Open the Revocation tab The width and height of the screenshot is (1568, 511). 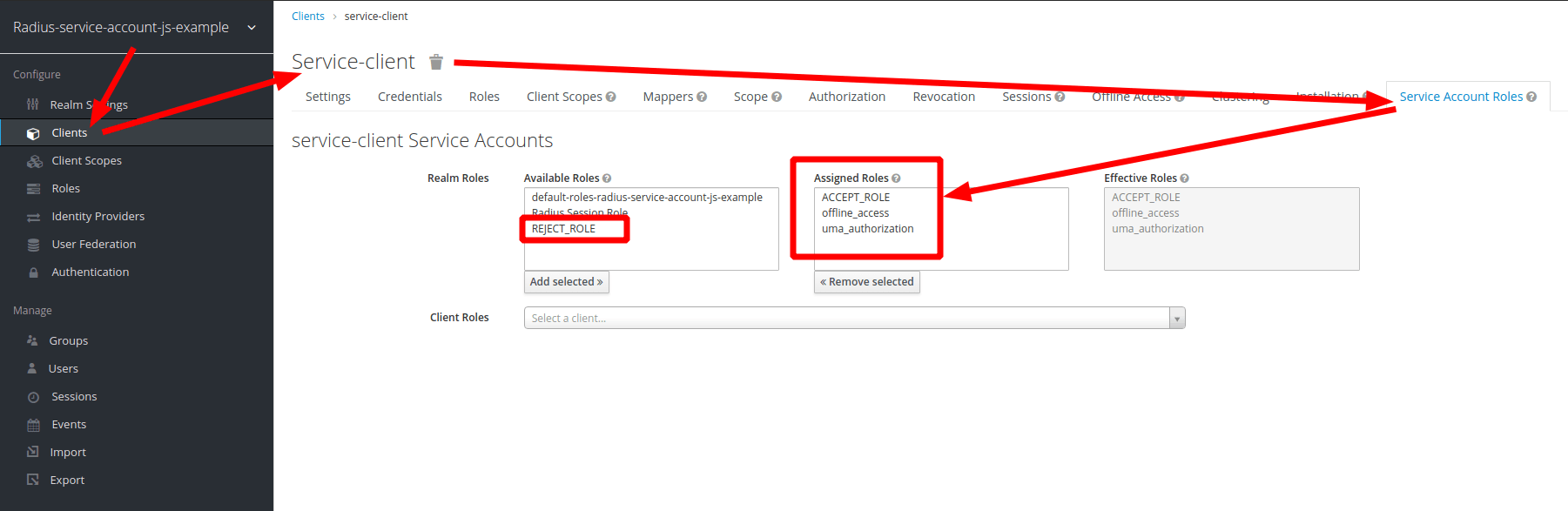click(x=944, y=97)
